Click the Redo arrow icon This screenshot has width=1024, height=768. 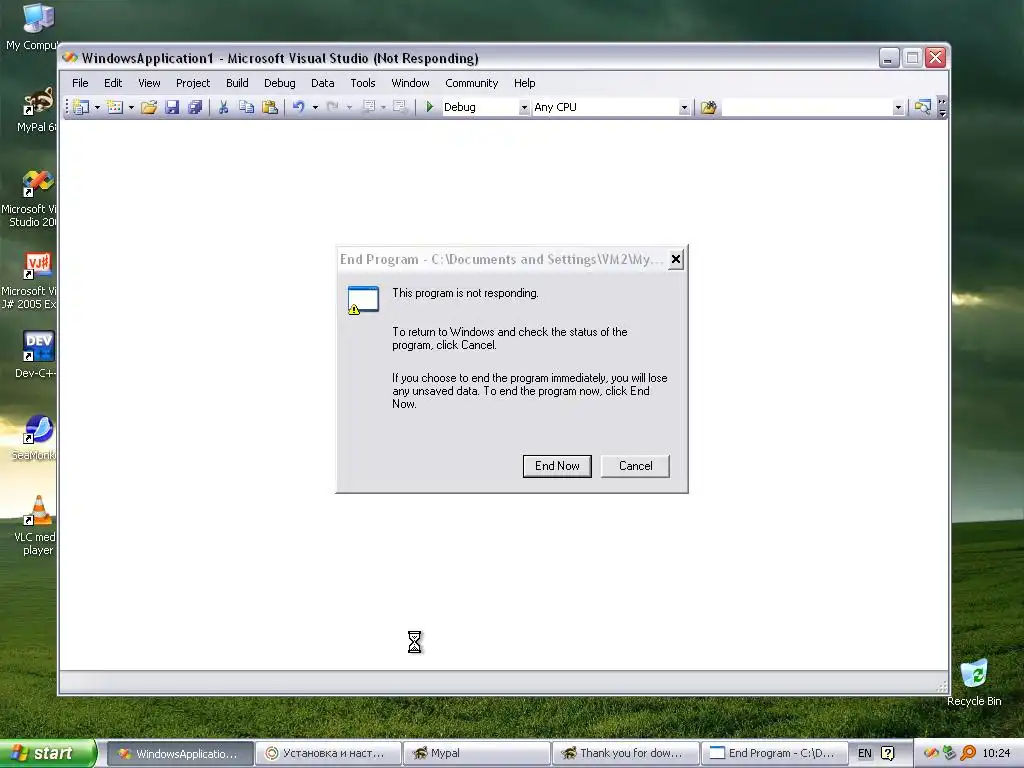click(x=332, y=107)
